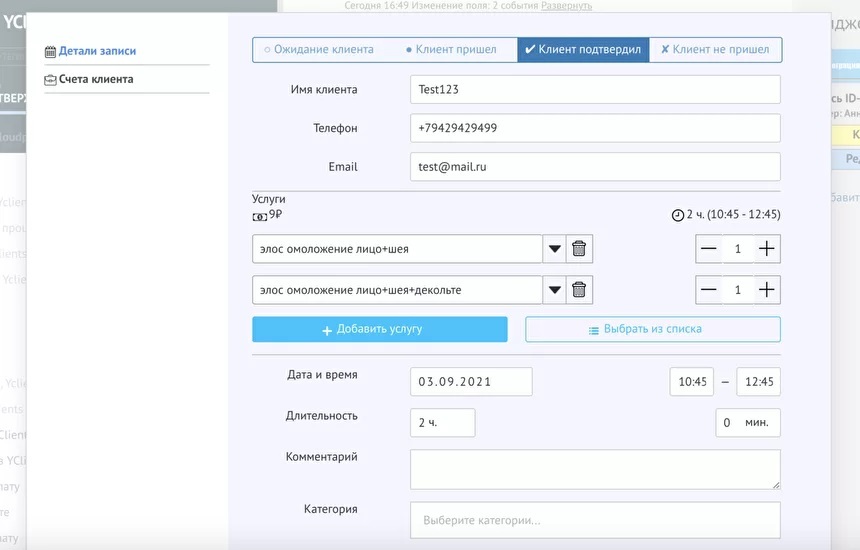
Task: Open the date field 03.09.2021
Action: 471,382
